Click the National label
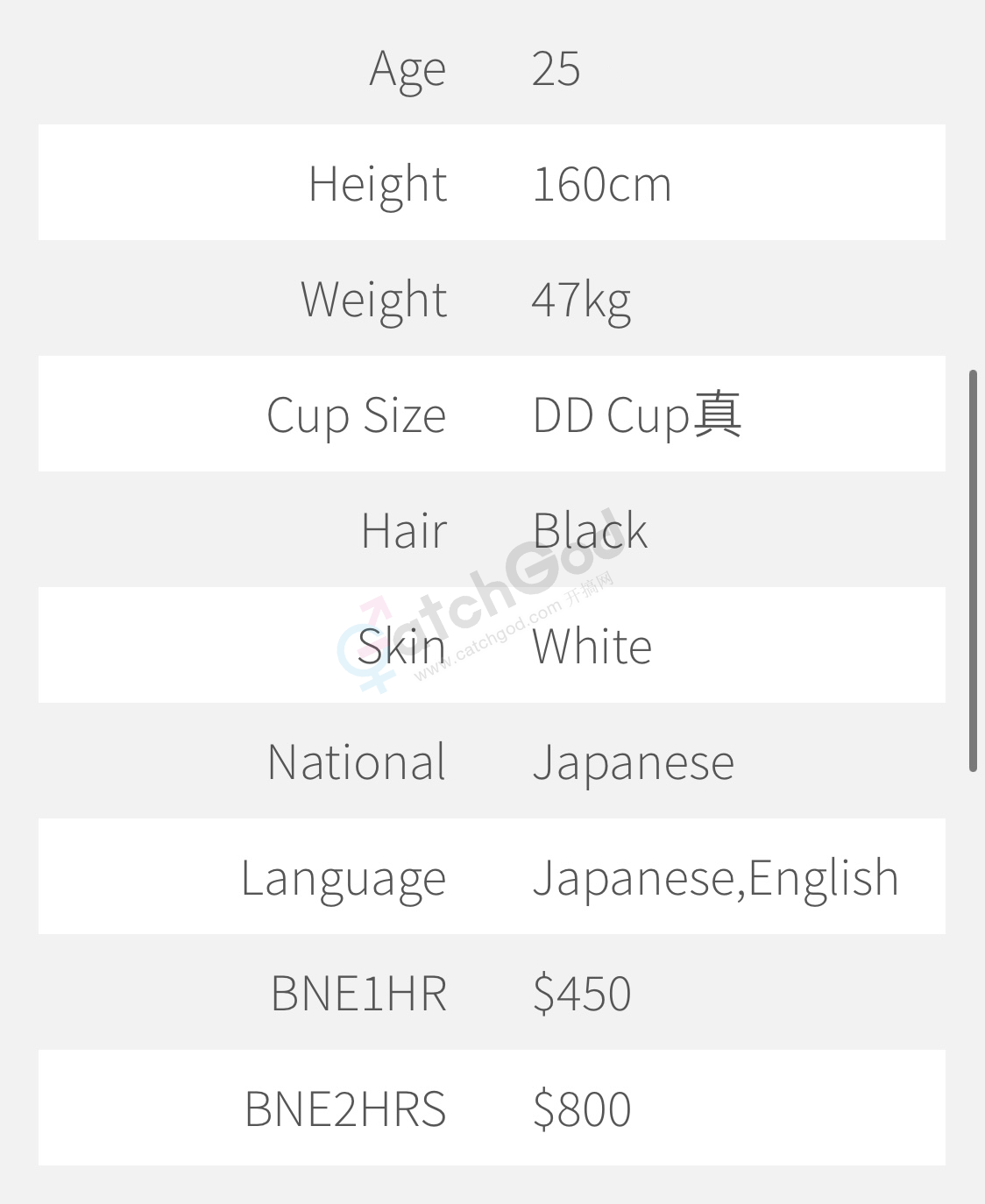This screenshot has height=1204, width=985. (x=357, y=762)
